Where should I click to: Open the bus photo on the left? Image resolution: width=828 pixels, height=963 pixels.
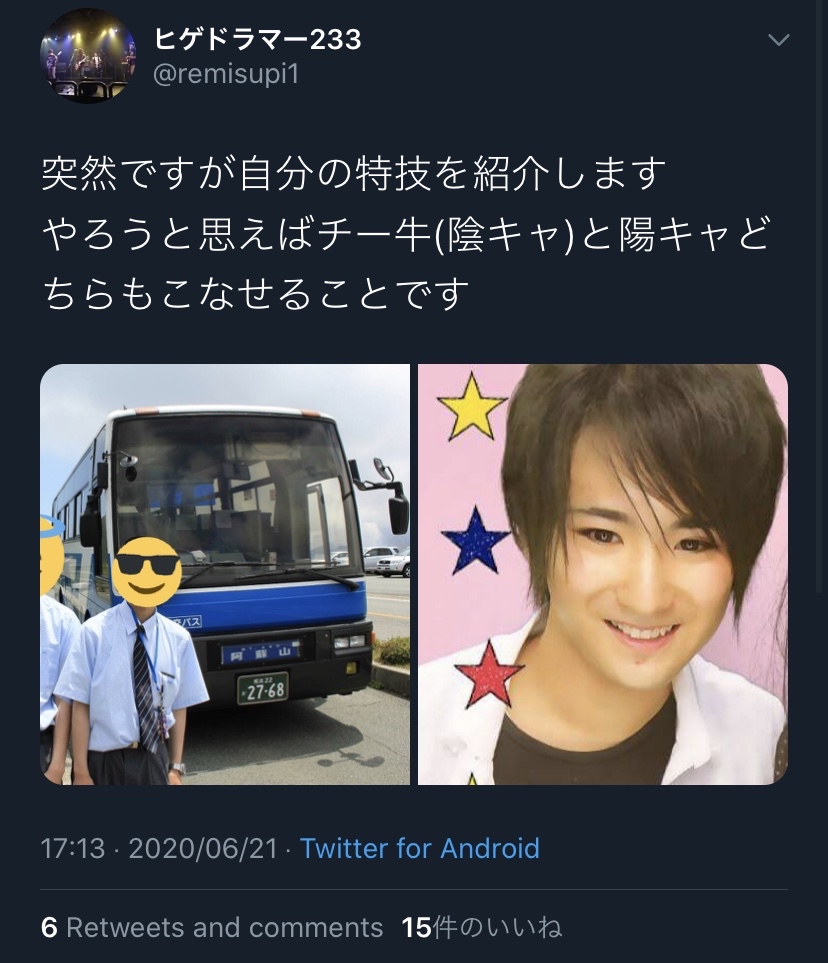[x=225, y=574]
